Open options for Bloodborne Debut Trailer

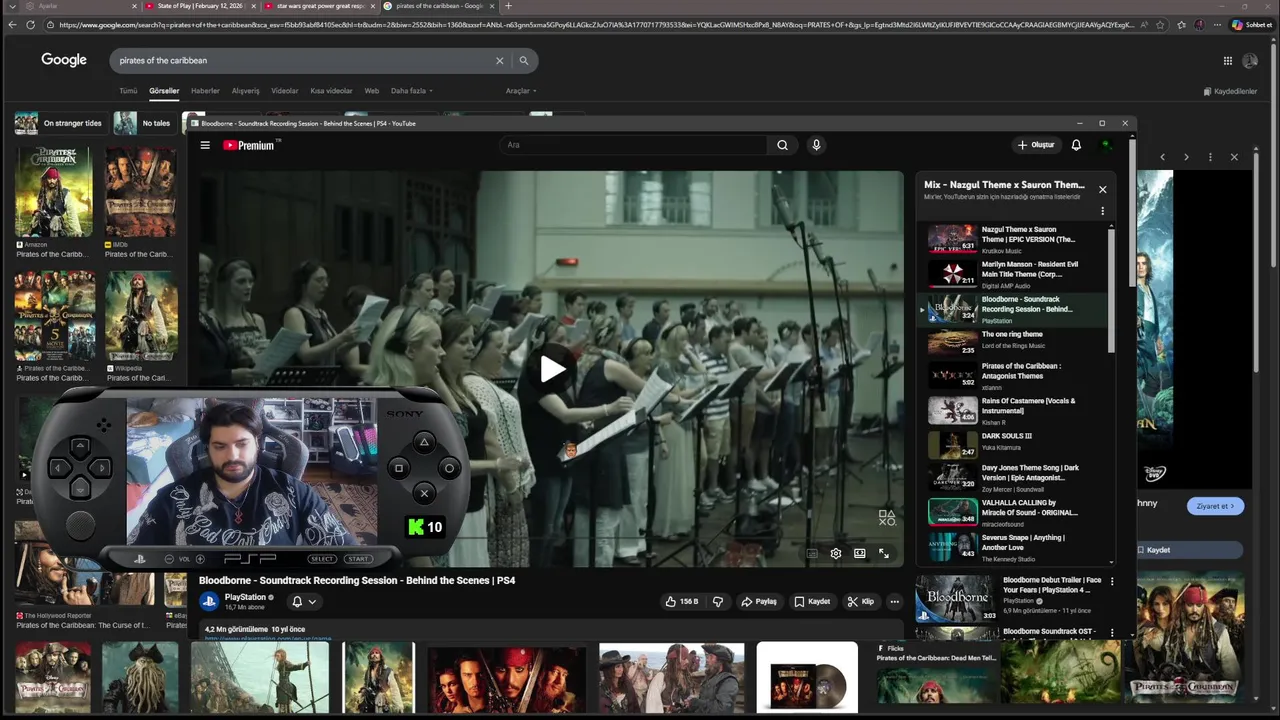tap(1111, 581)
